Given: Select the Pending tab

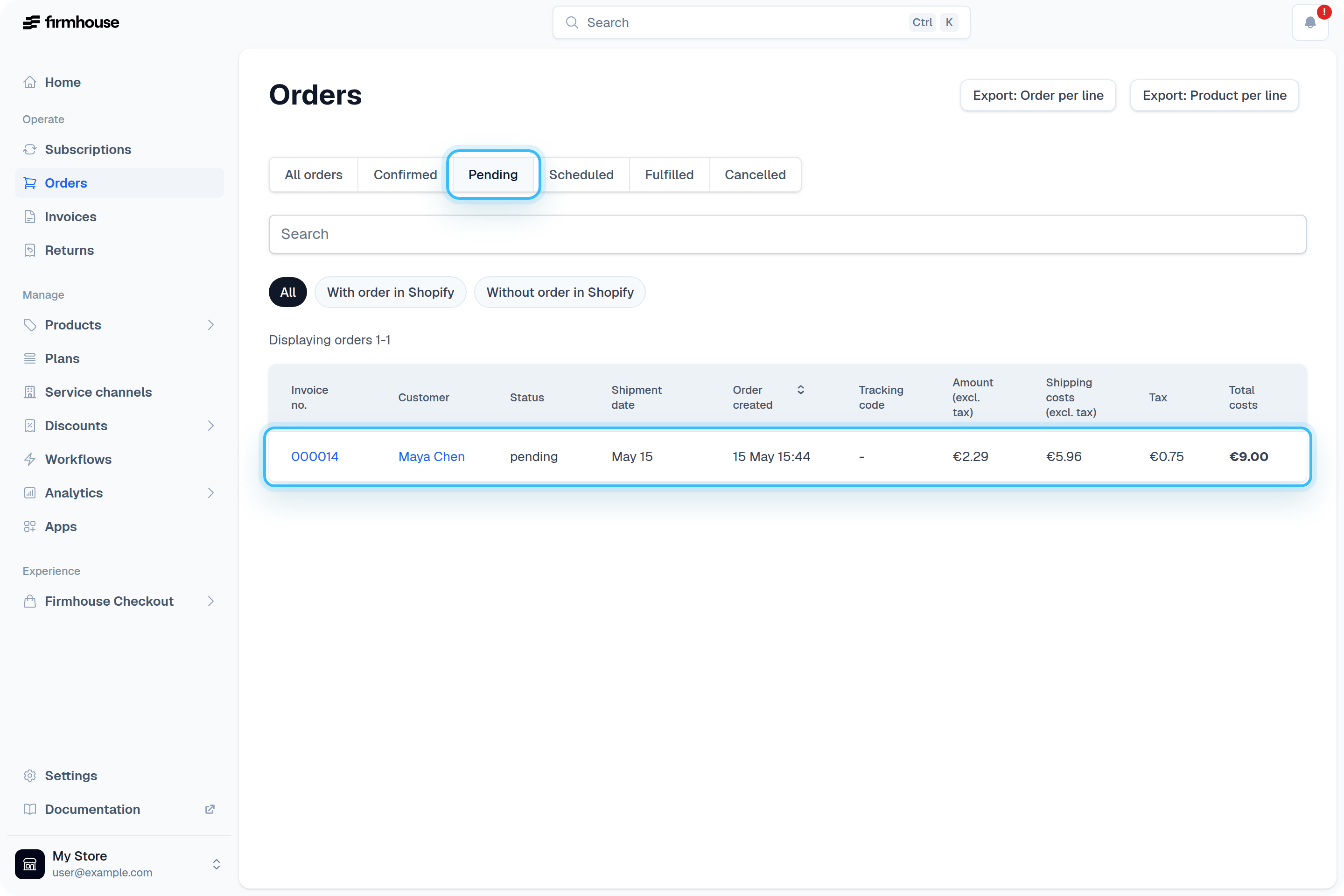Looking at the screenshot, I should 493,174.
